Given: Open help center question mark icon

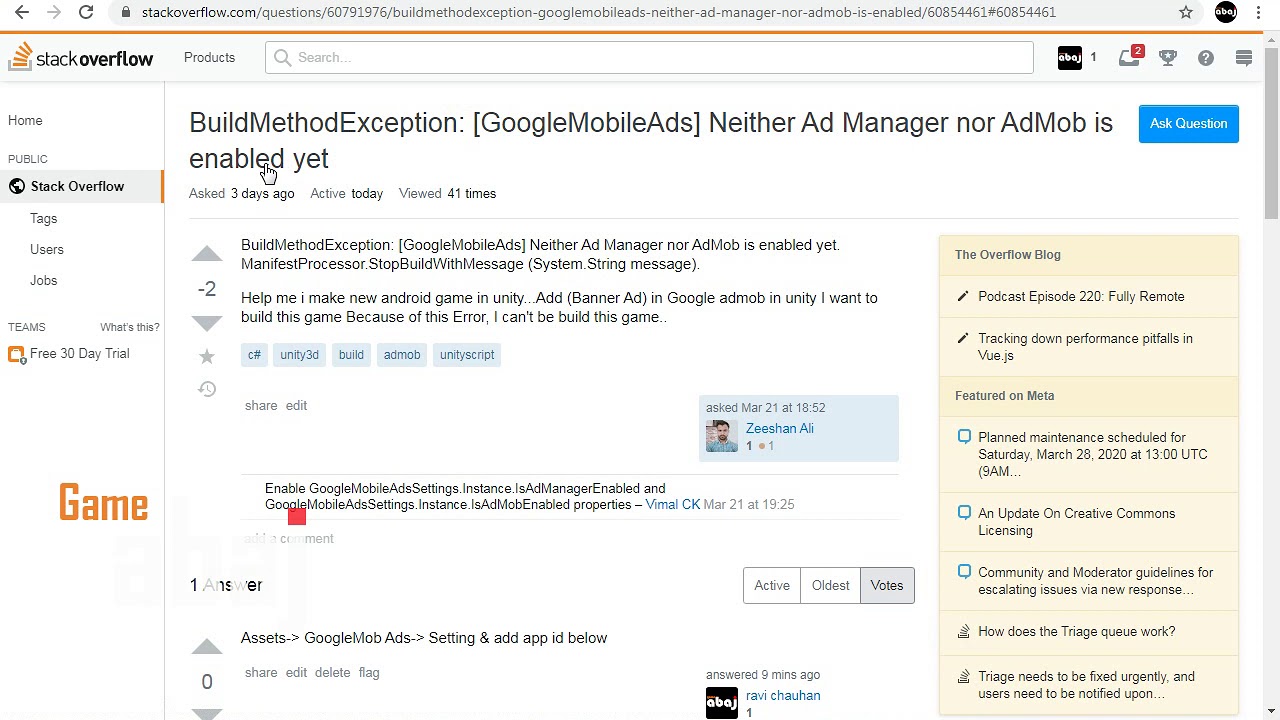Looking at the screenshot, I should pyautogui.click(x=1206, y=58).
